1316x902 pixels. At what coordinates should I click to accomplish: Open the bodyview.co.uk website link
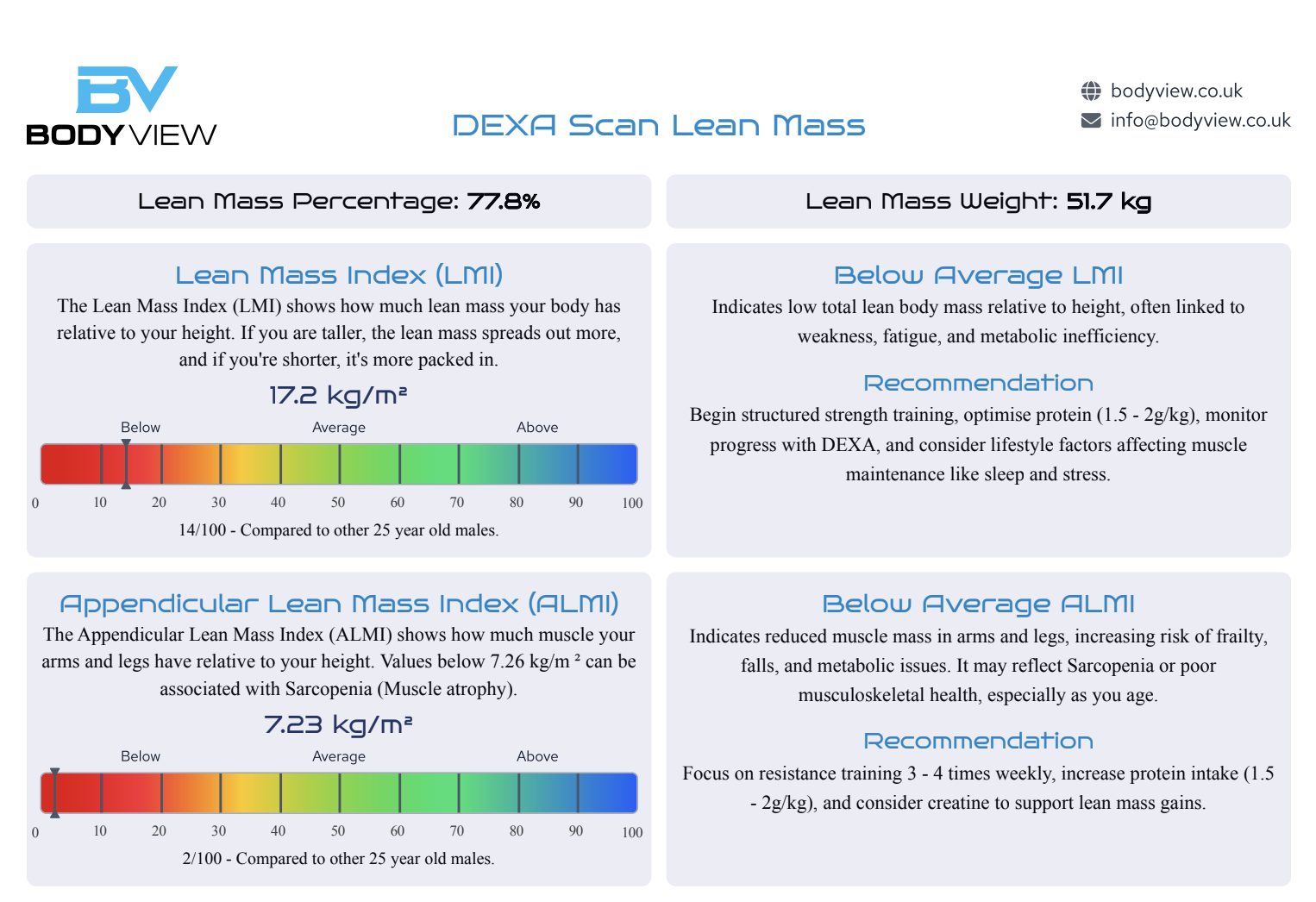coord(1176,91)
